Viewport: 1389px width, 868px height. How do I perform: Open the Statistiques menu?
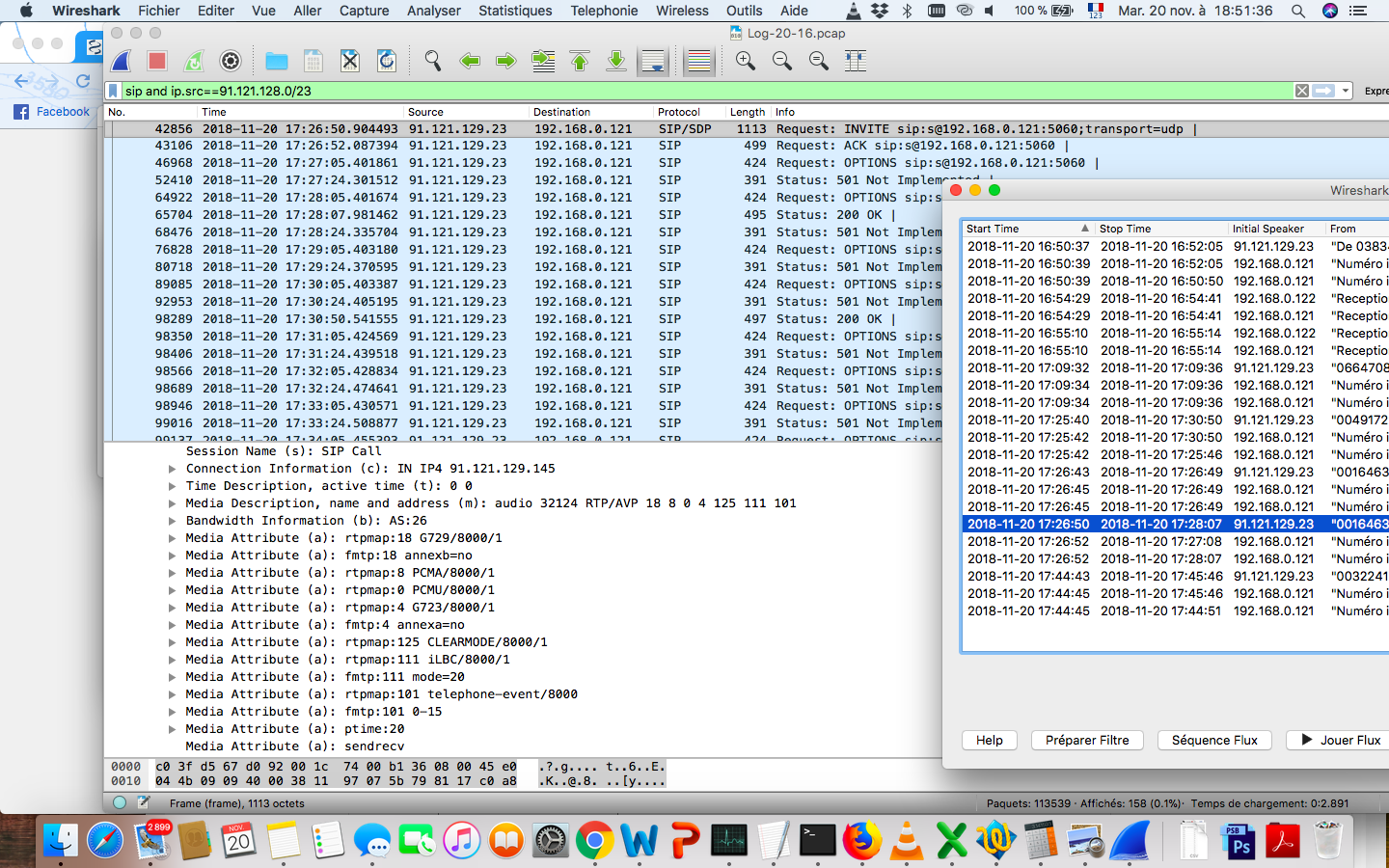point(515,11)
